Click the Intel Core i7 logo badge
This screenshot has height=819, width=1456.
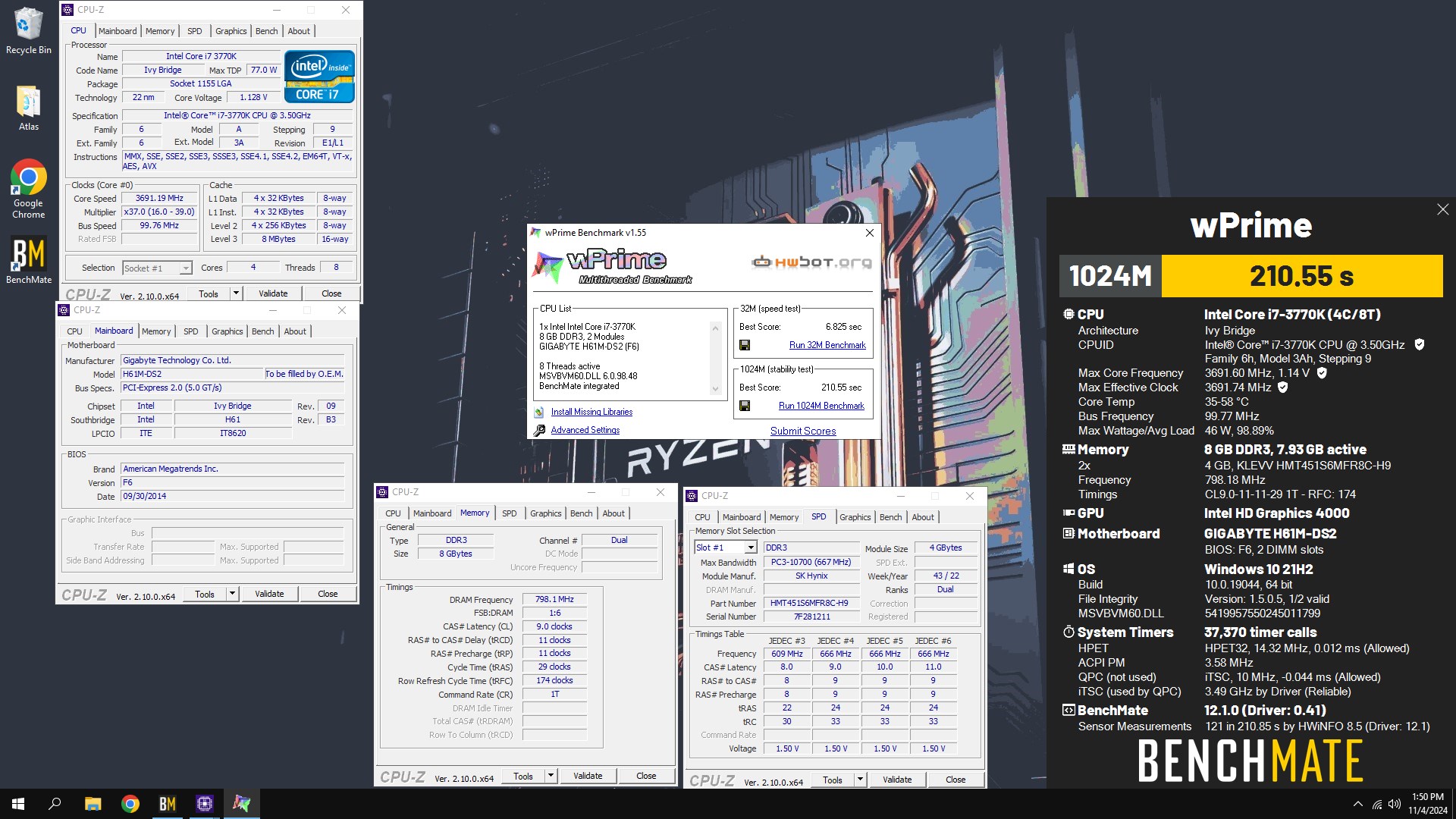coord(319,77)
